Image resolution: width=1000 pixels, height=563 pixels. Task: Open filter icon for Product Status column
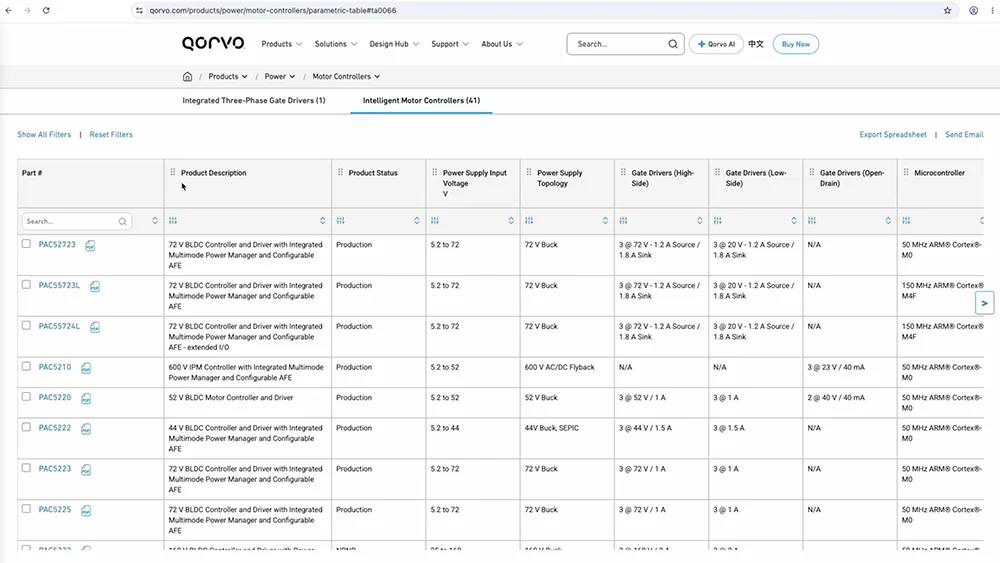pos(341,221)
